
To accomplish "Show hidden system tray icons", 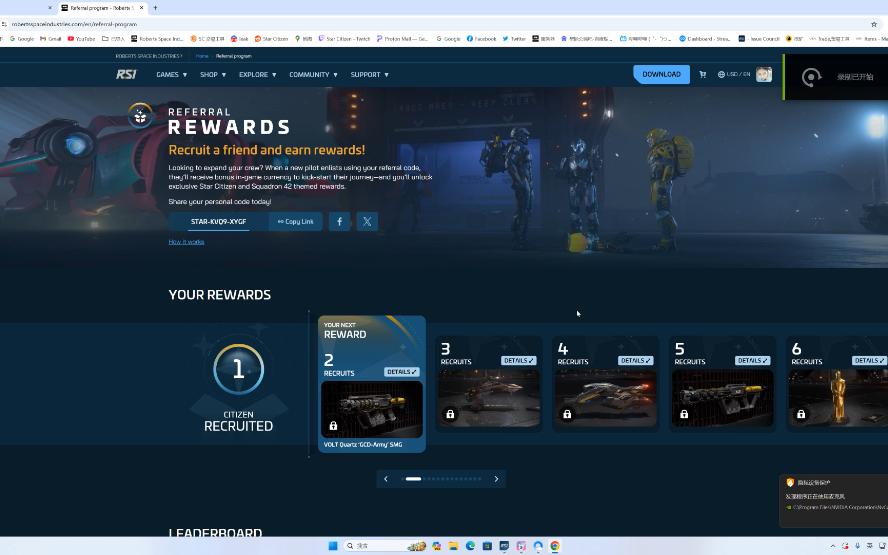I will click(832, 546).
